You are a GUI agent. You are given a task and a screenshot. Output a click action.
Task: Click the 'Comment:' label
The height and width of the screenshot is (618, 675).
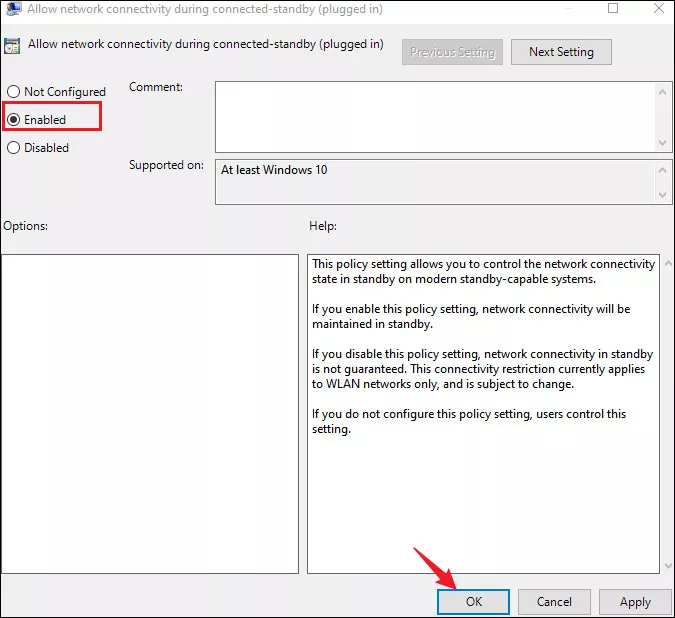tap(156, 87)
